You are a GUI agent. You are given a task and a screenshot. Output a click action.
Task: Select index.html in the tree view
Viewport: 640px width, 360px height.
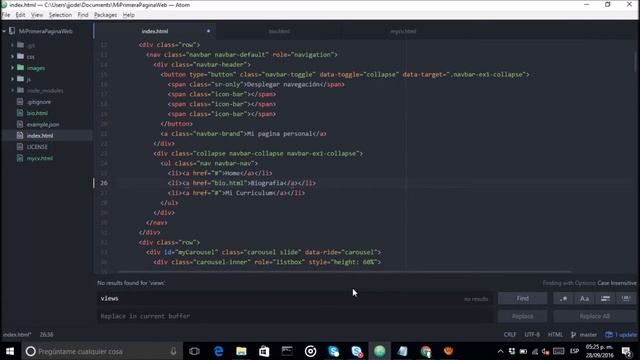coord(40,136)
